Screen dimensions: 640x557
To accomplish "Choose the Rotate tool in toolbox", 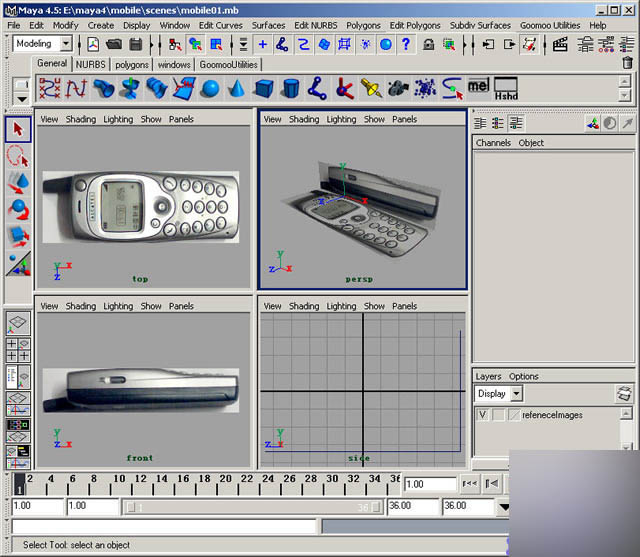I will [x=18, y=210].
